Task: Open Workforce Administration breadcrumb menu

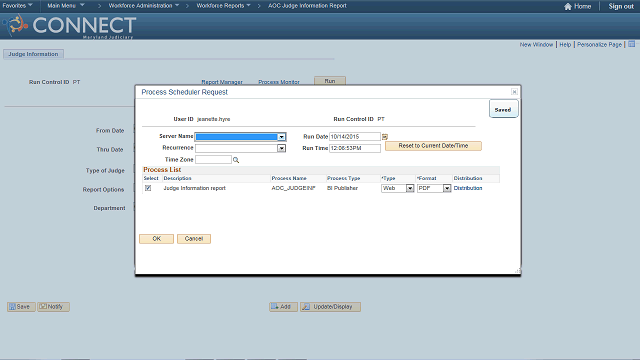Action: click(144, 6)
